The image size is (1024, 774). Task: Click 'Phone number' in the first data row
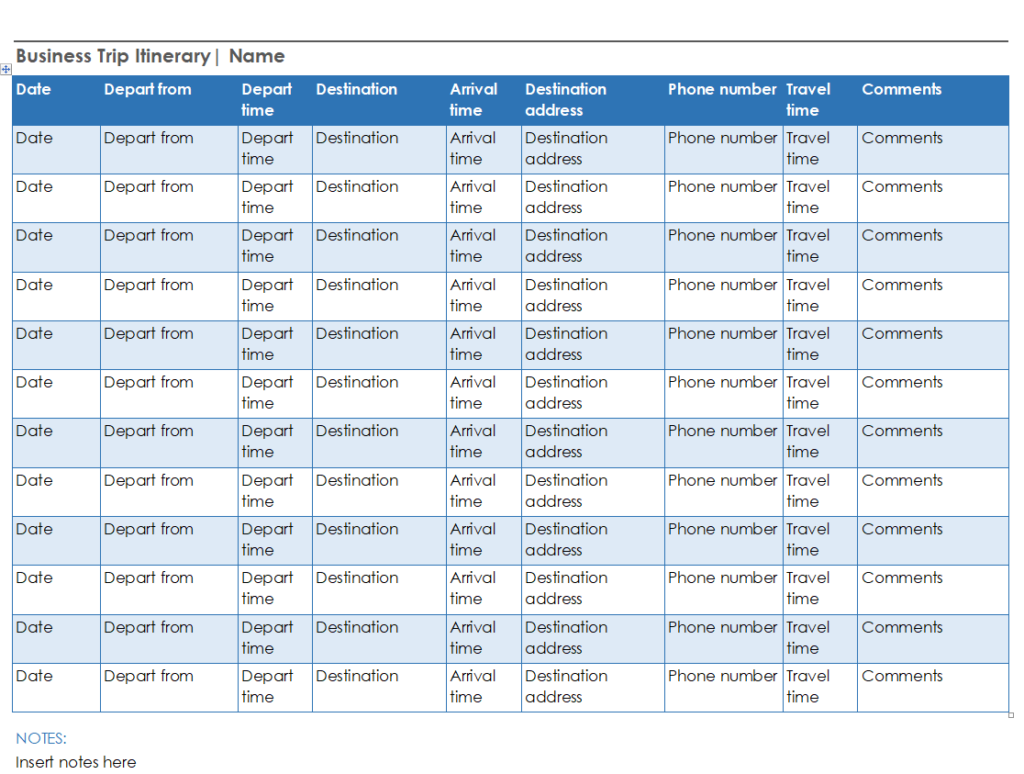tap(722, 138)
